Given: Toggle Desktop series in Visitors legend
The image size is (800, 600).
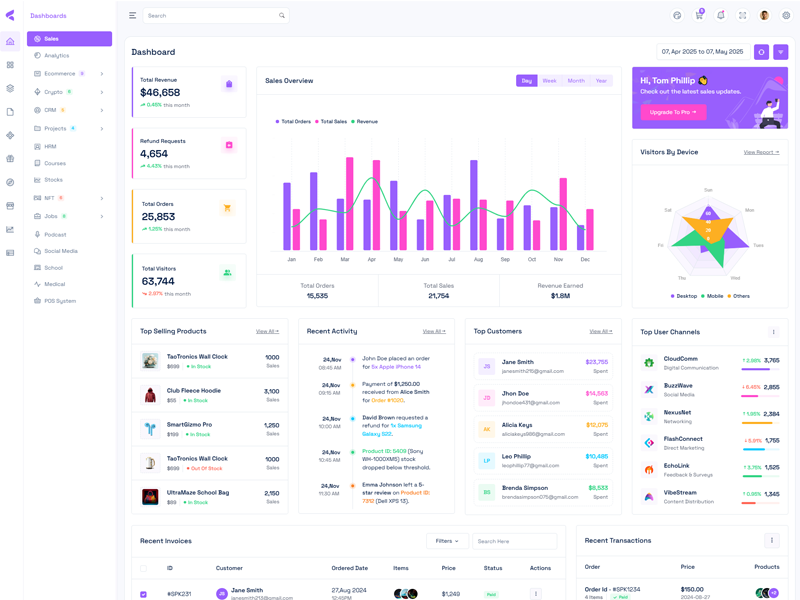Looking at the screenshot, I should [x=683, y=296].
